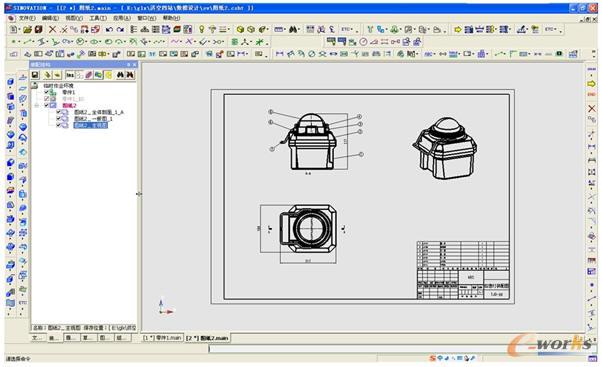The image size is (602, 367).
Task: Collapse the 图纸2 tree node
Action: [x=36, y=105]
